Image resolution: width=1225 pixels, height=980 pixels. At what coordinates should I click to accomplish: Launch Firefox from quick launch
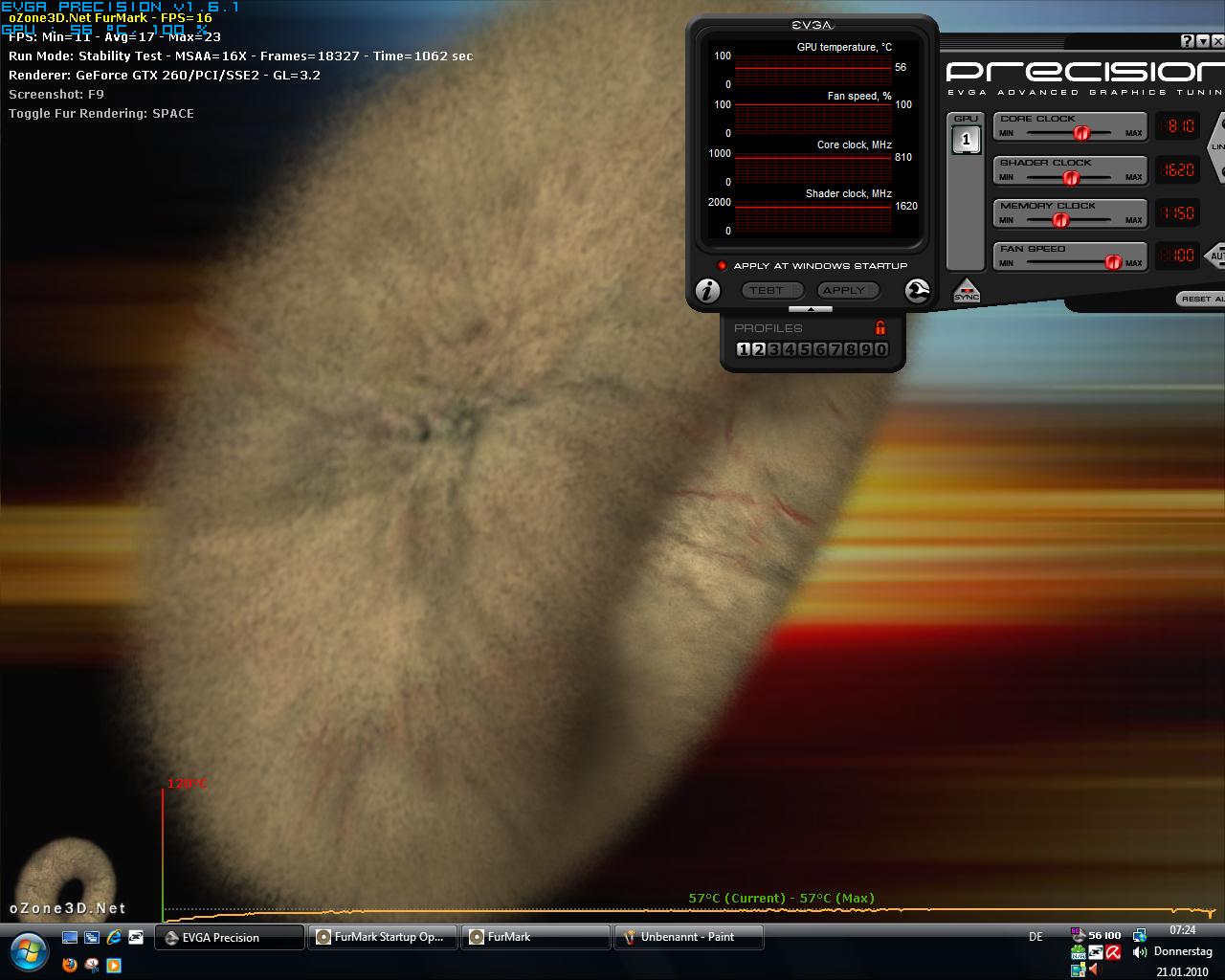69,964
